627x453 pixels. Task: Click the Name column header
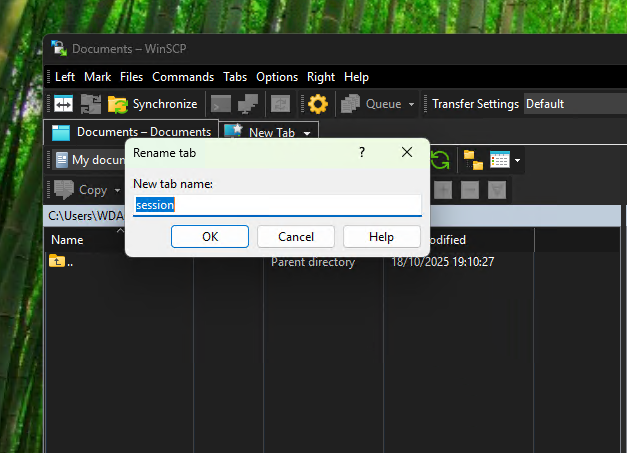point(68,240)
